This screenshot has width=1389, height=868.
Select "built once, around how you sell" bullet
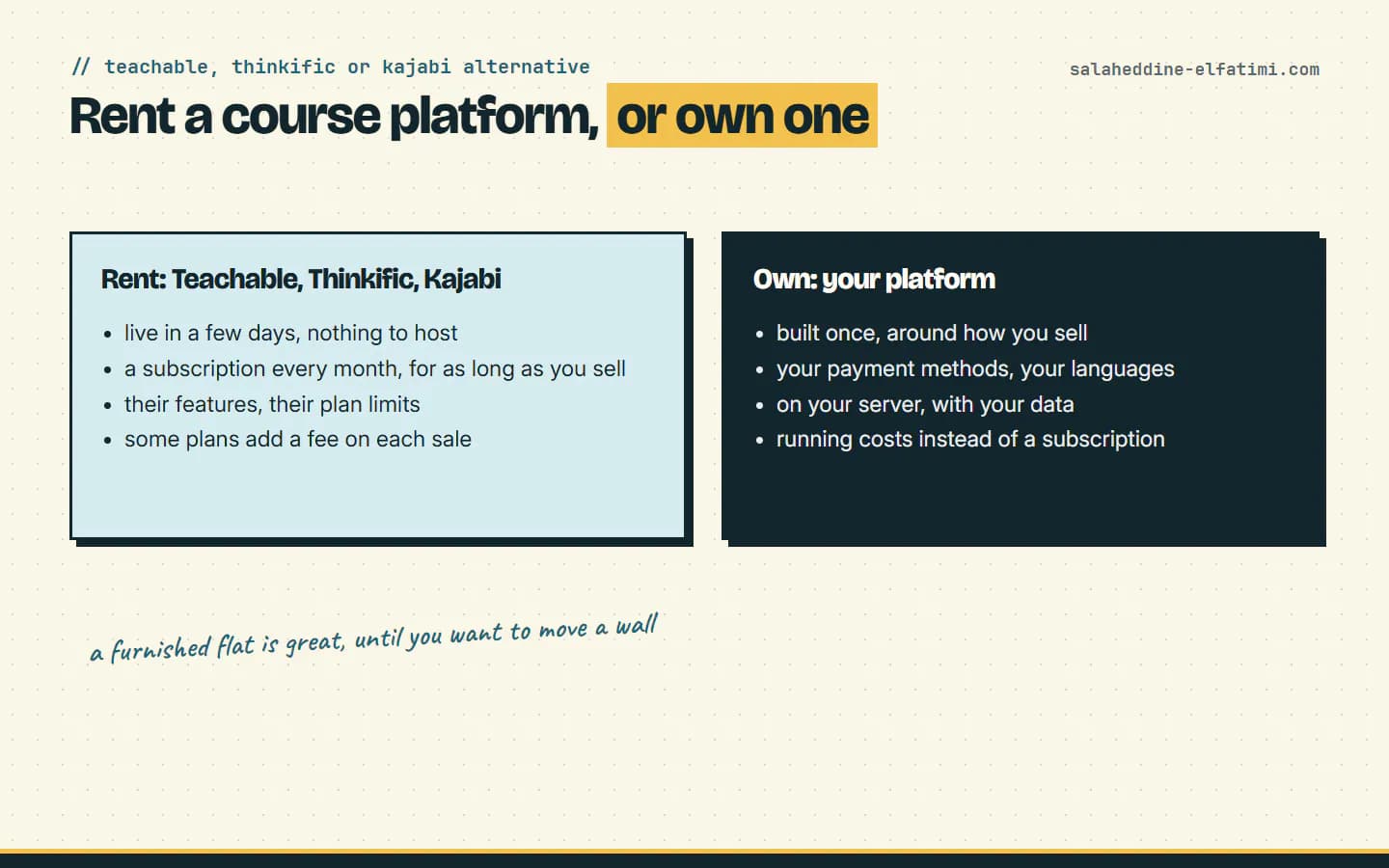[932, 333]
